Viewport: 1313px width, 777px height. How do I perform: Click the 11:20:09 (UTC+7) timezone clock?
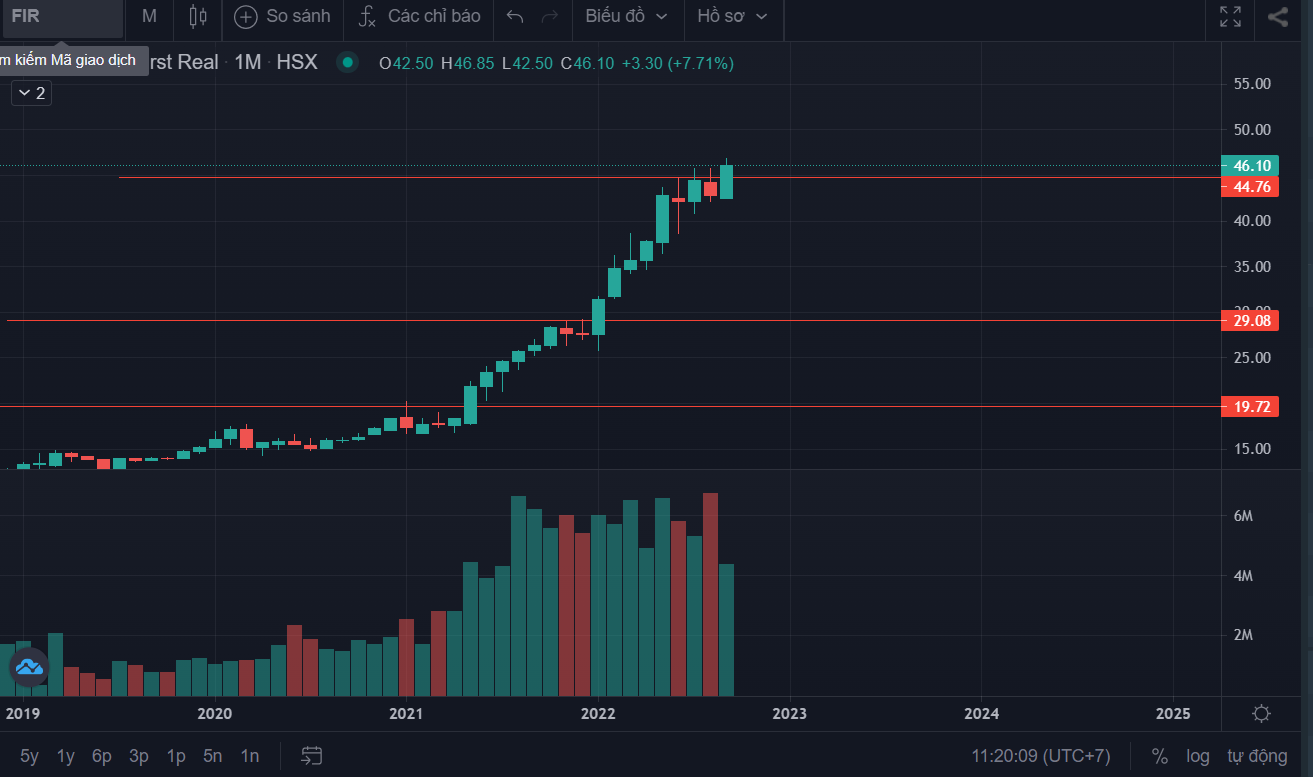point(1041,756)
